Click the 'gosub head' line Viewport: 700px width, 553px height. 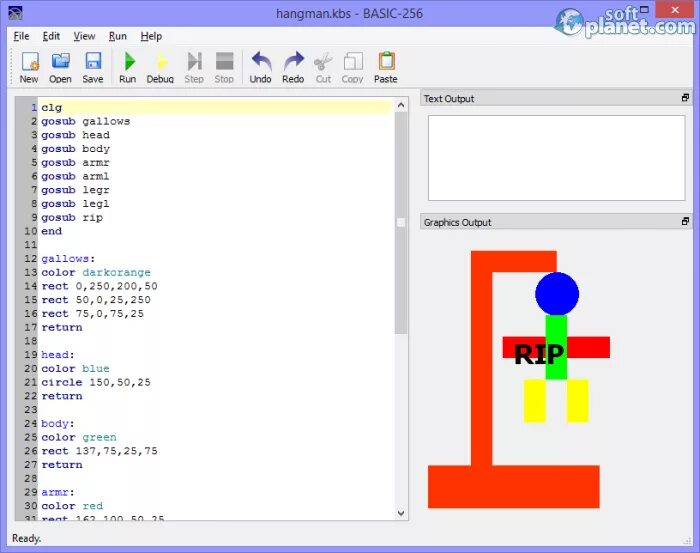[x=75, y=135]
